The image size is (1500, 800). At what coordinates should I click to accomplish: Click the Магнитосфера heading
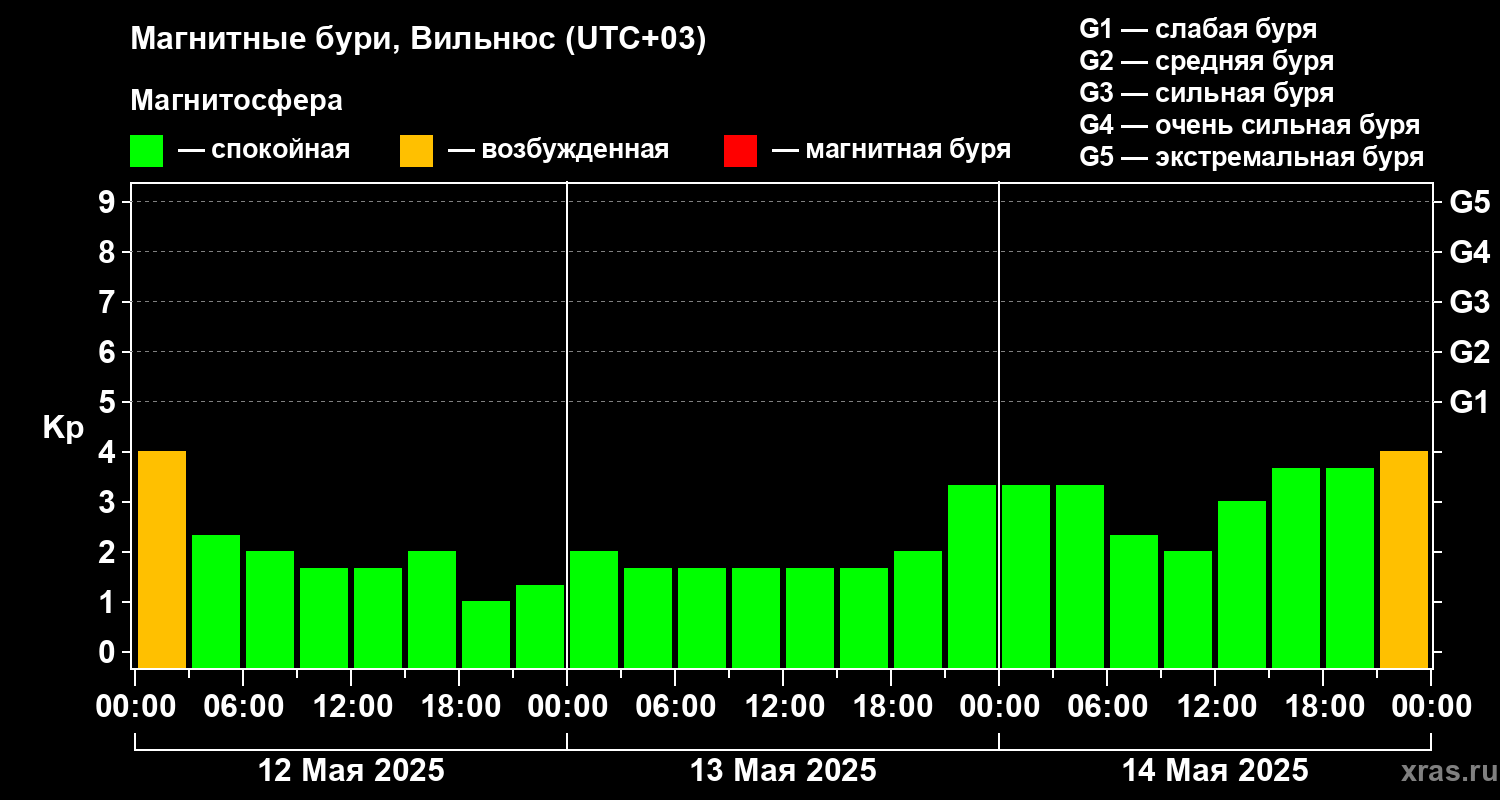pos(236,101)
